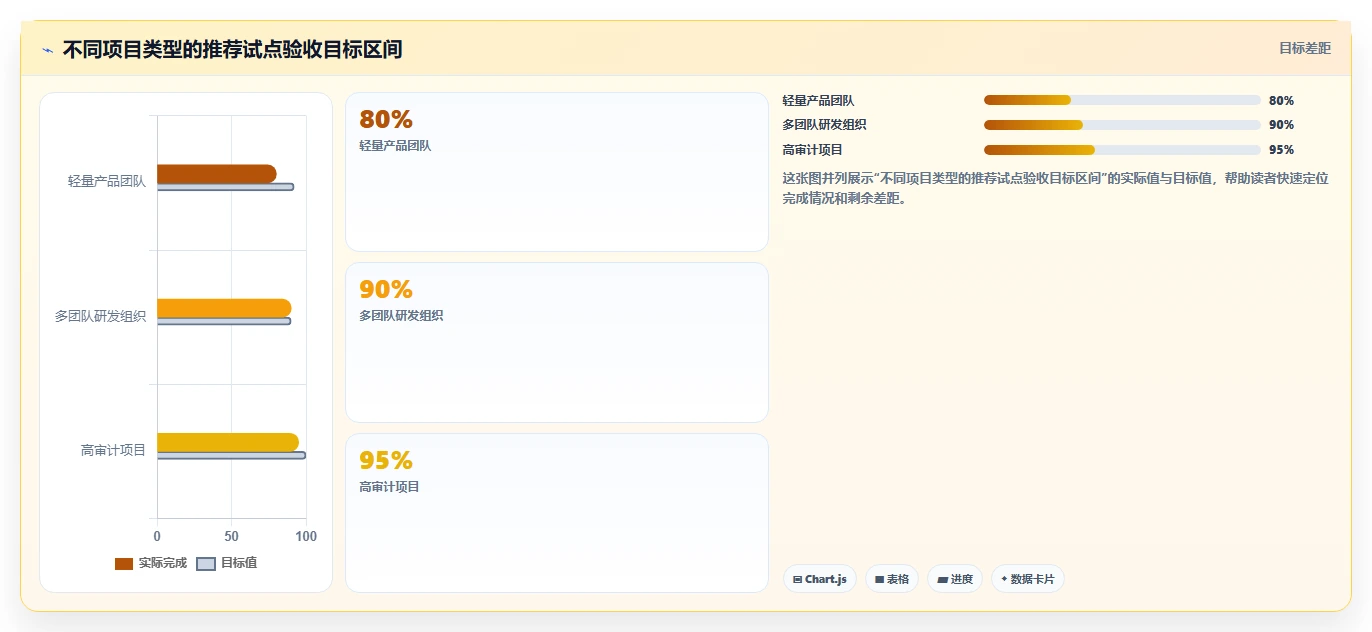Screen dimensions: 1372x632
Task: Click the 目标差距 label in header
Action: pos(1305,48)
